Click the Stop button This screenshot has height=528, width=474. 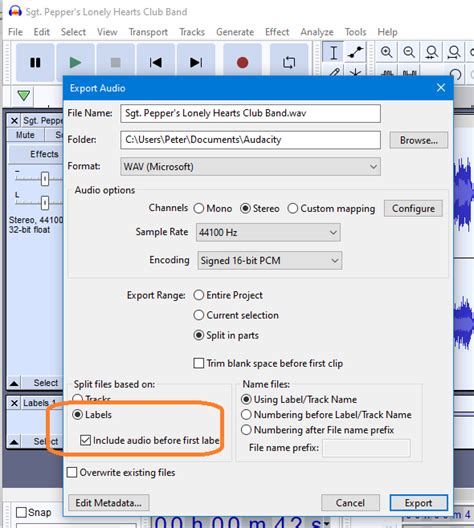[x=115, y=62]
